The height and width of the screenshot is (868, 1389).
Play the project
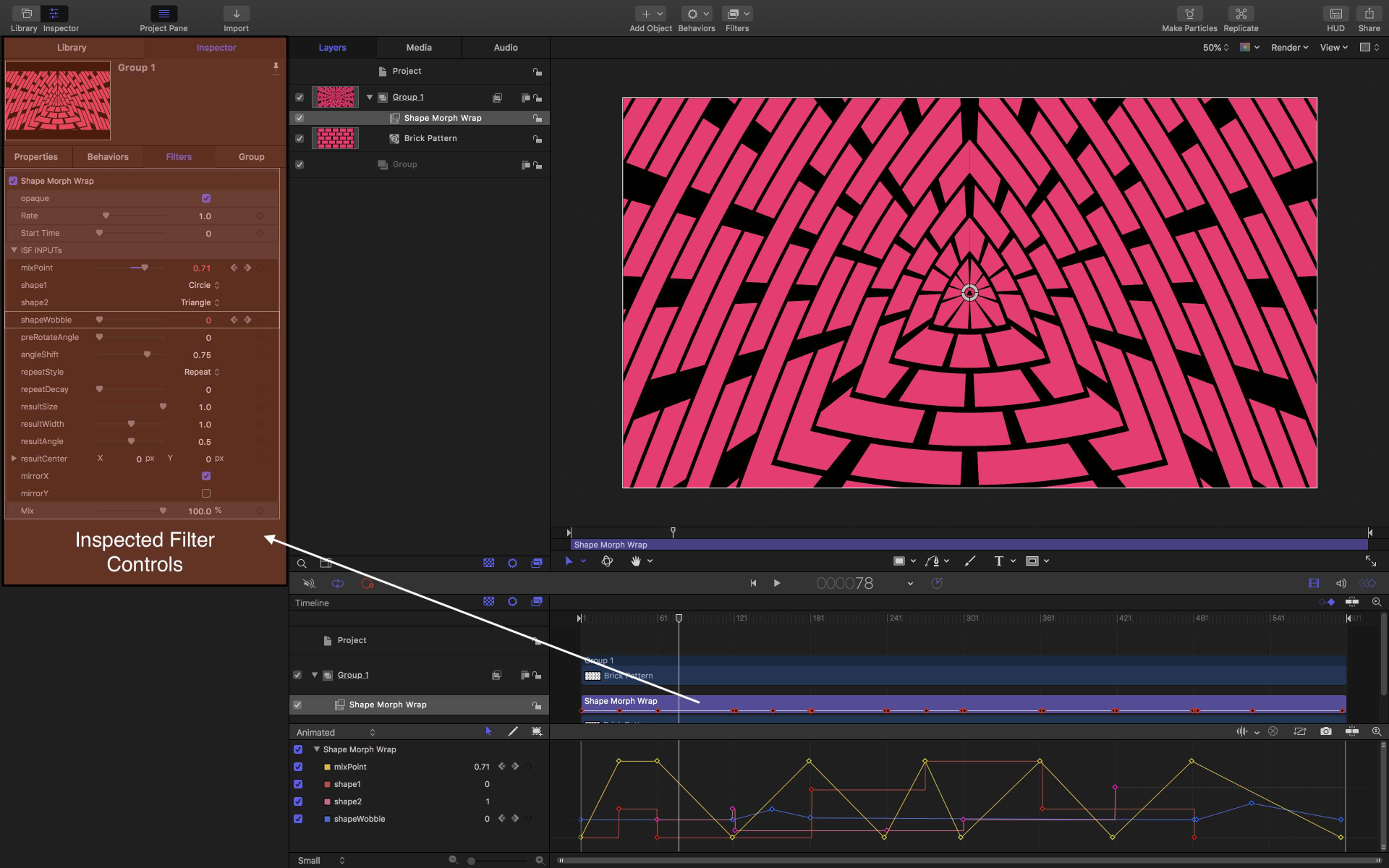click(777, 583)
